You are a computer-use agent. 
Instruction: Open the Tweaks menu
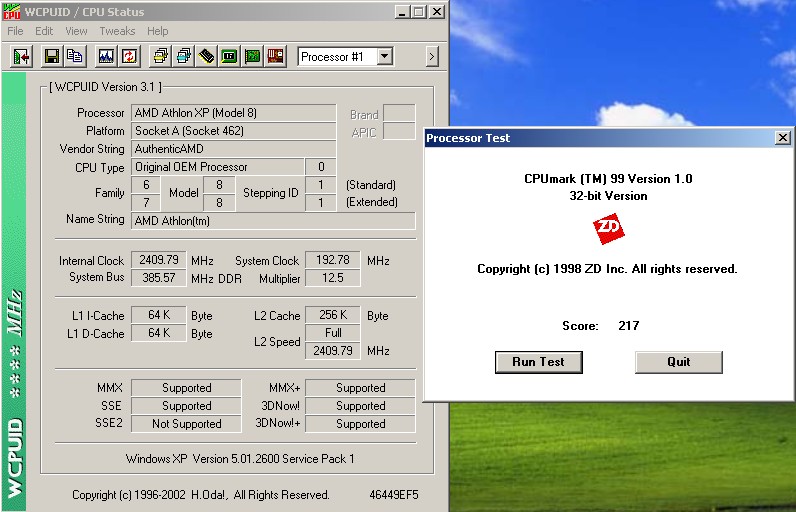pos(117,31)
